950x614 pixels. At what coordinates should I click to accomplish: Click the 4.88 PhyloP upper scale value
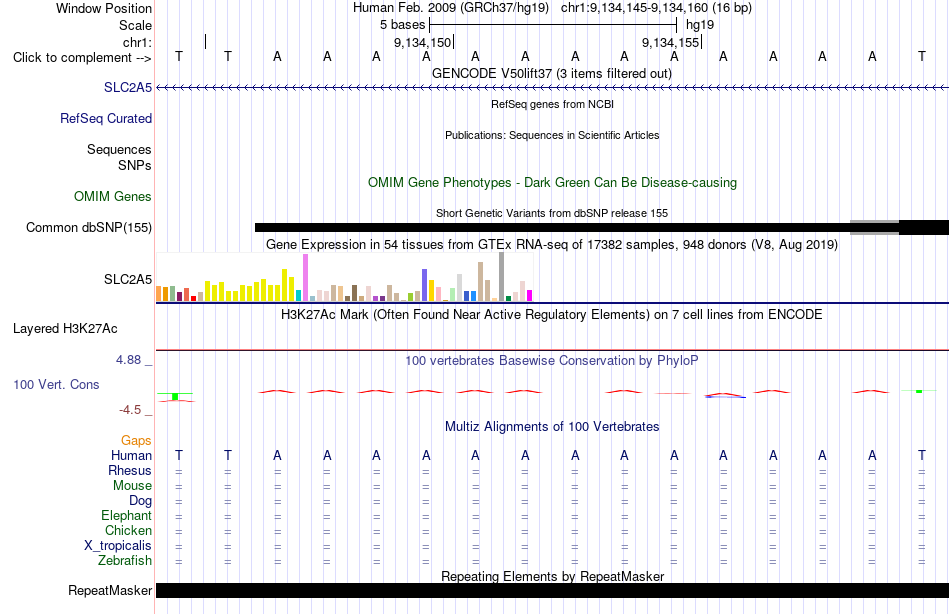(x=128, y=360)
